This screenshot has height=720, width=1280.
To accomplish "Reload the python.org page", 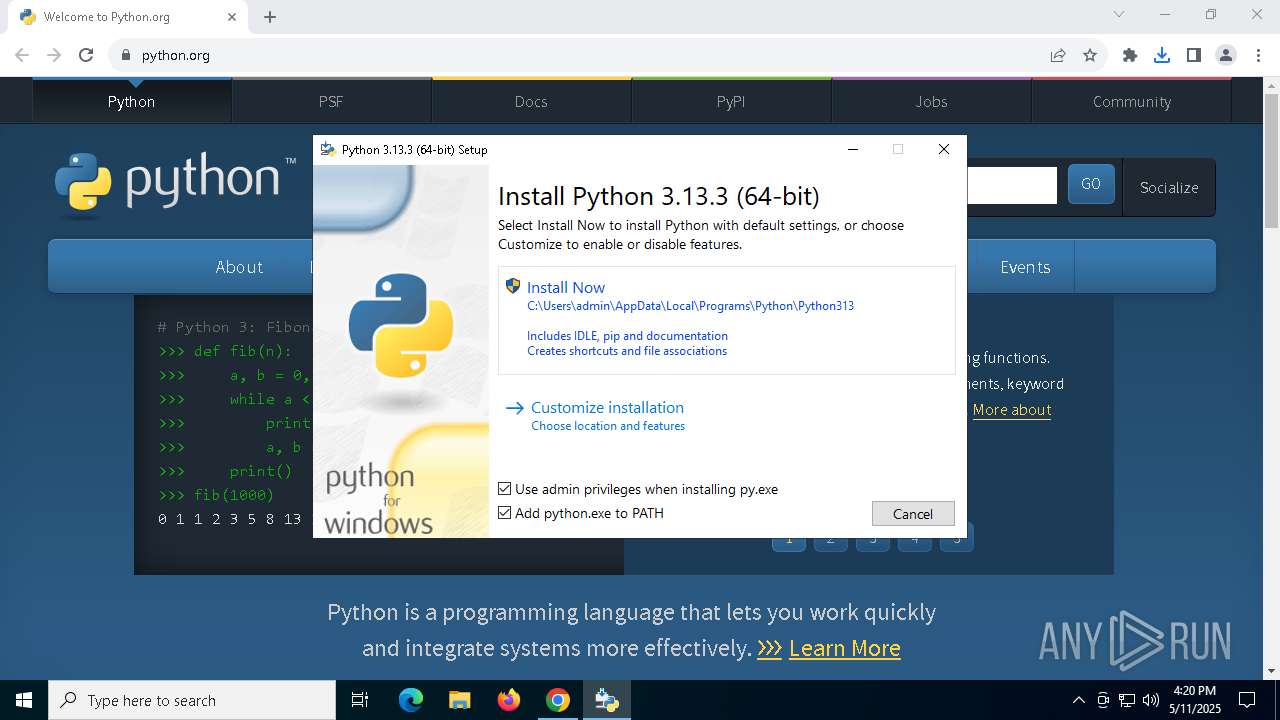I will point(86,55).
